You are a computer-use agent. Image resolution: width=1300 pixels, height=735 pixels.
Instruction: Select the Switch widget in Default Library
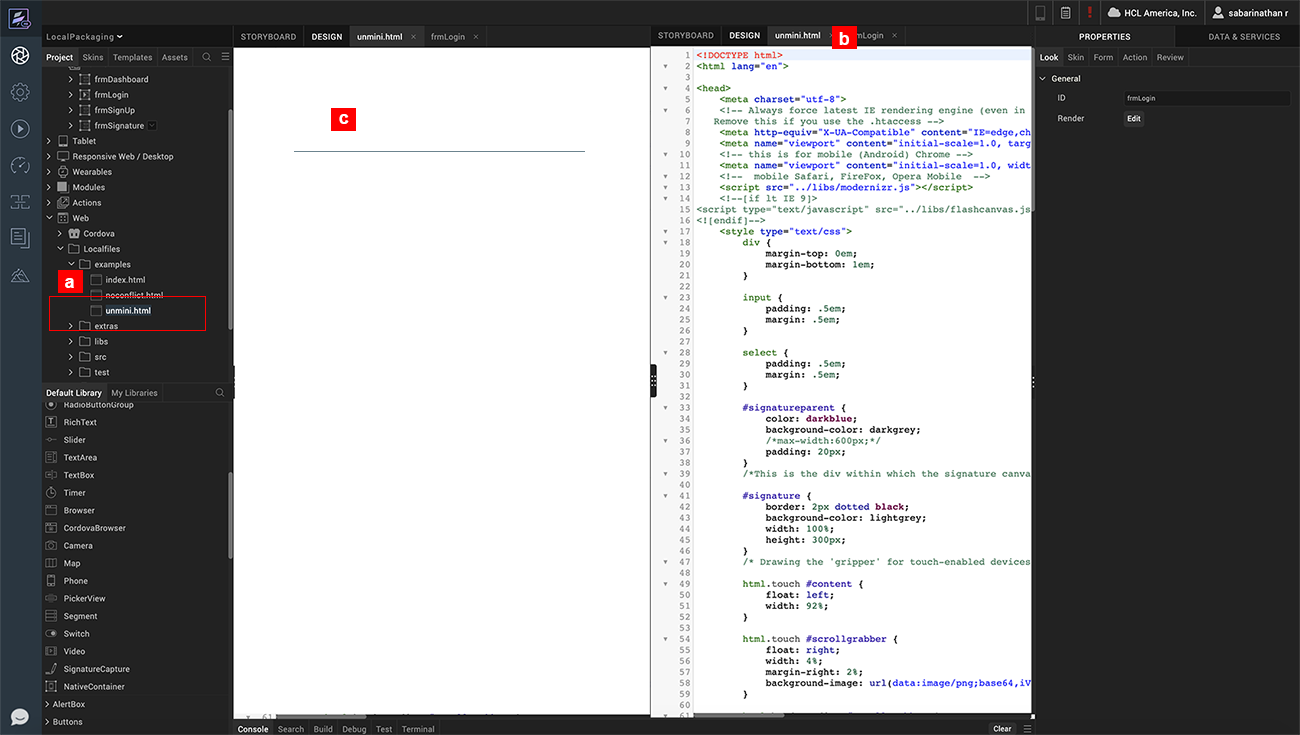click(76, 634)
